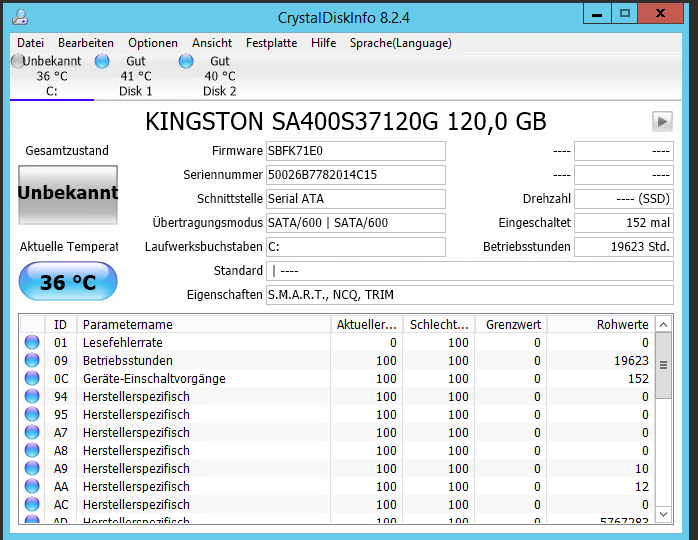
Task: Click the scrollbar up arrow in SMART list
Action: pyautogui.click(x=663, y=325)
